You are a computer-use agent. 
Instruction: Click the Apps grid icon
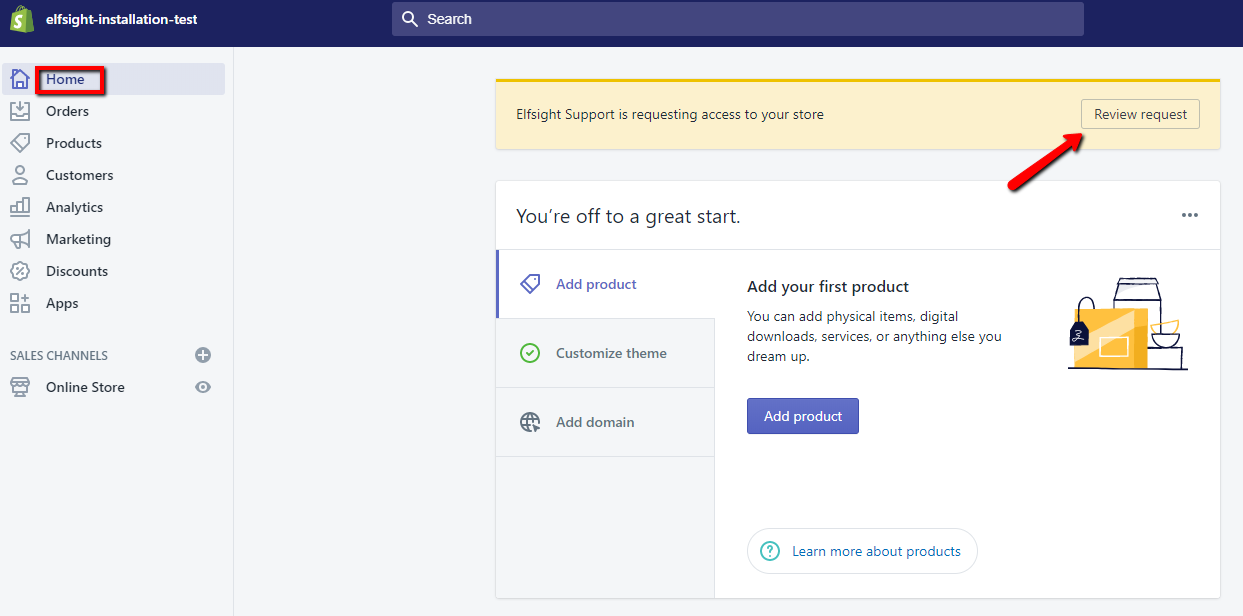[x=20, y=303]
